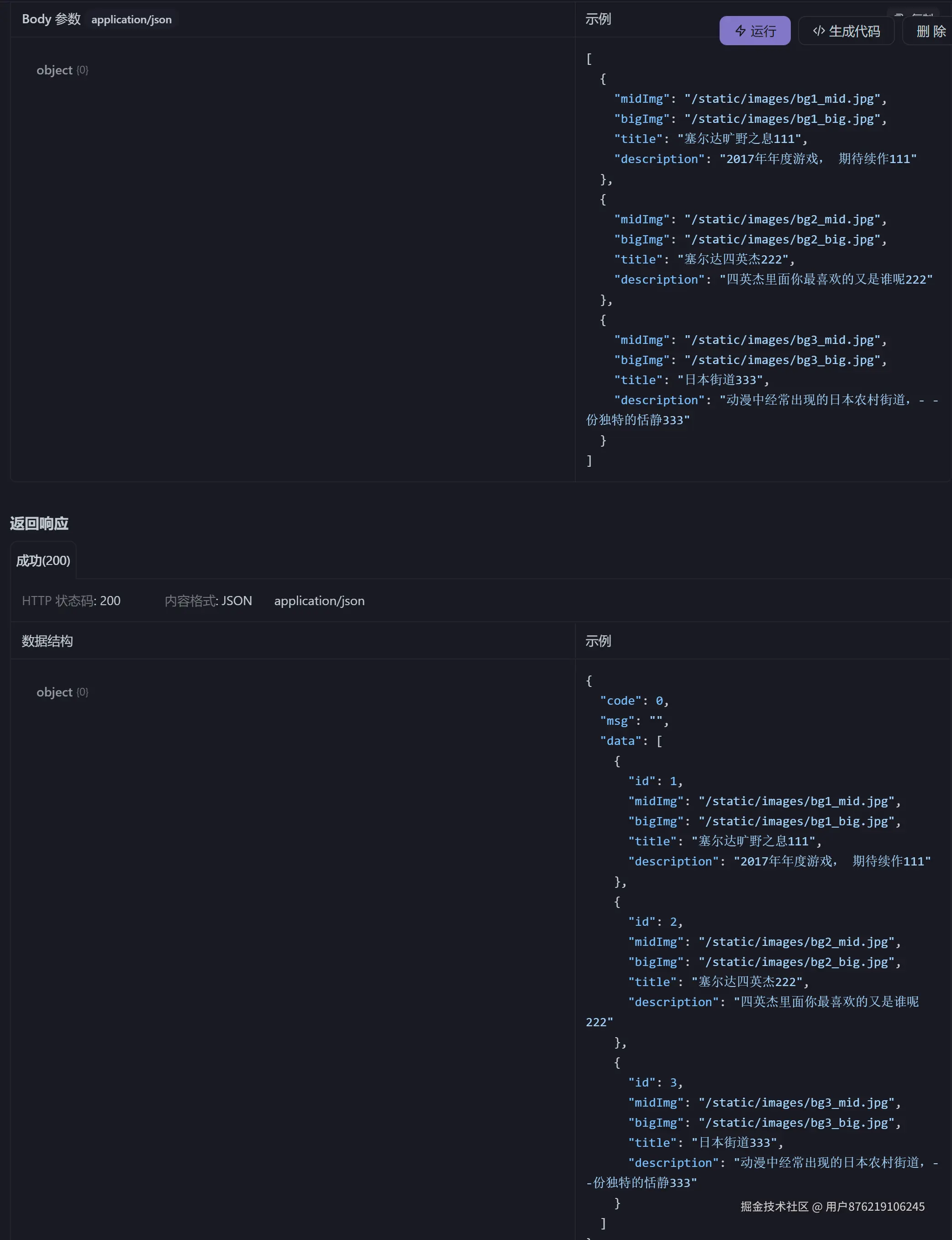Click the 返回响应 section heading
This screenshot has height=1240, width=952.
pos(39,523)
